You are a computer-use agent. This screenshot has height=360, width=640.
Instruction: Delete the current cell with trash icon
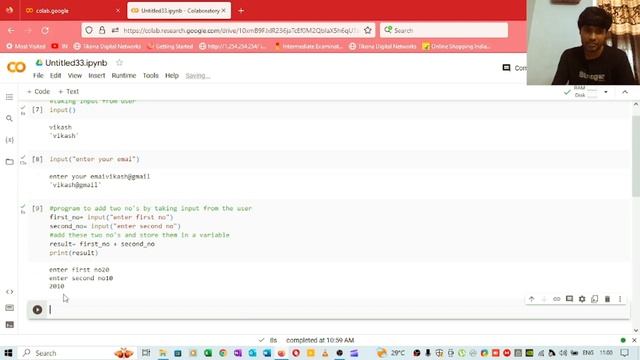pyautogui.click(x=607, y=299)
